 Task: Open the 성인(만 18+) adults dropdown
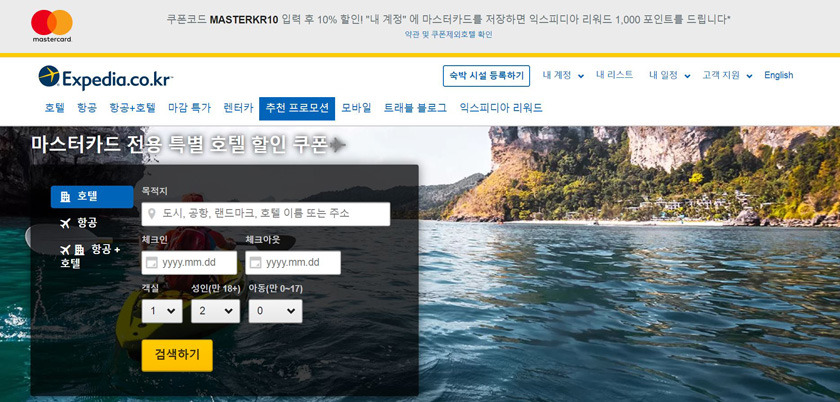click(215, 311)
